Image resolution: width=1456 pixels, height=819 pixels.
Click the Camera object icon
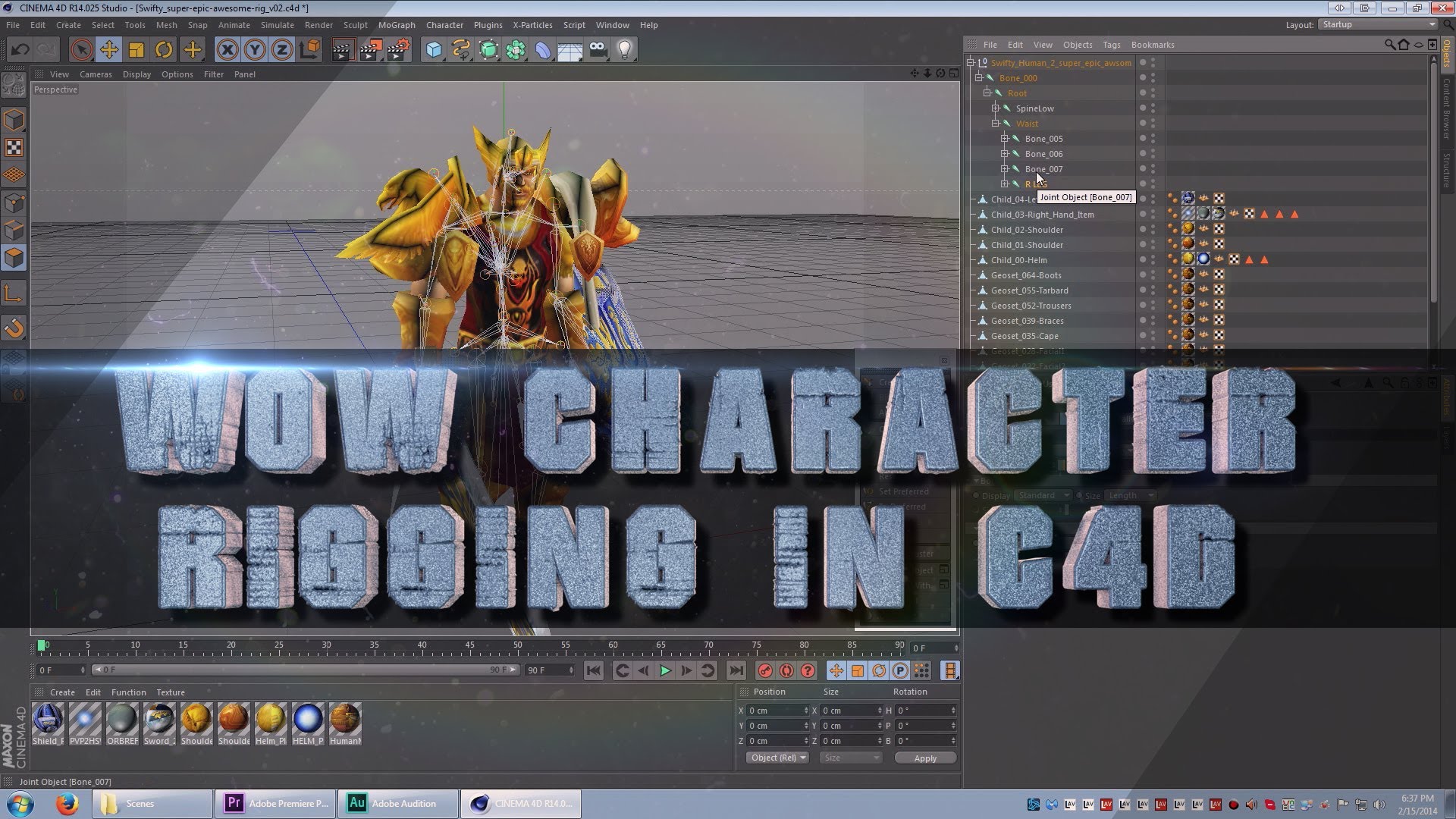tap(598, 50)
